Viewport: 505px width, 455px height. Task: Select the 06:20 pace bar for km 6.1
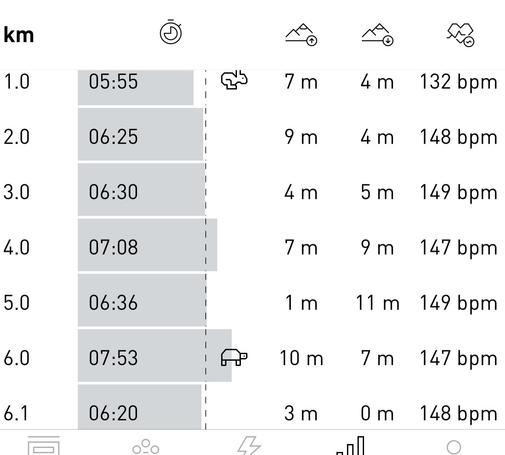[139, 407]
